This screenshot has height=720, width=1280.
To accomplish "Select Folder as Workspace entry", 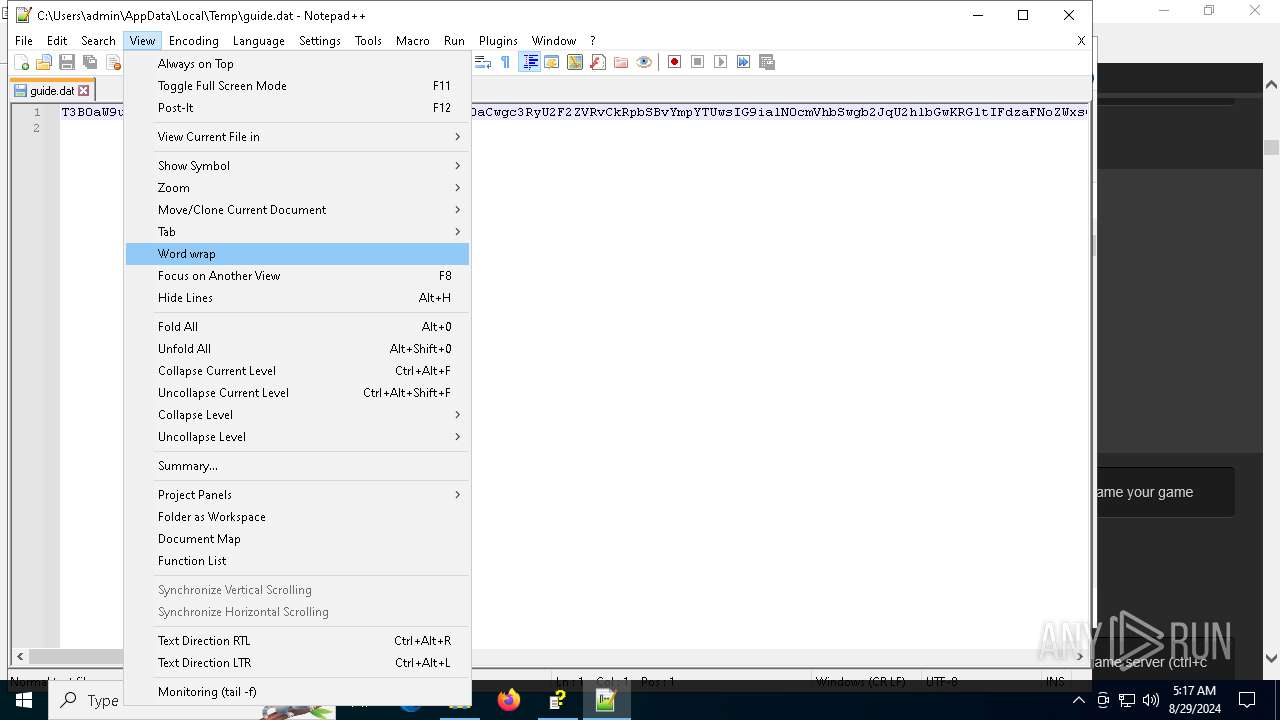I will tap(297, 517).
